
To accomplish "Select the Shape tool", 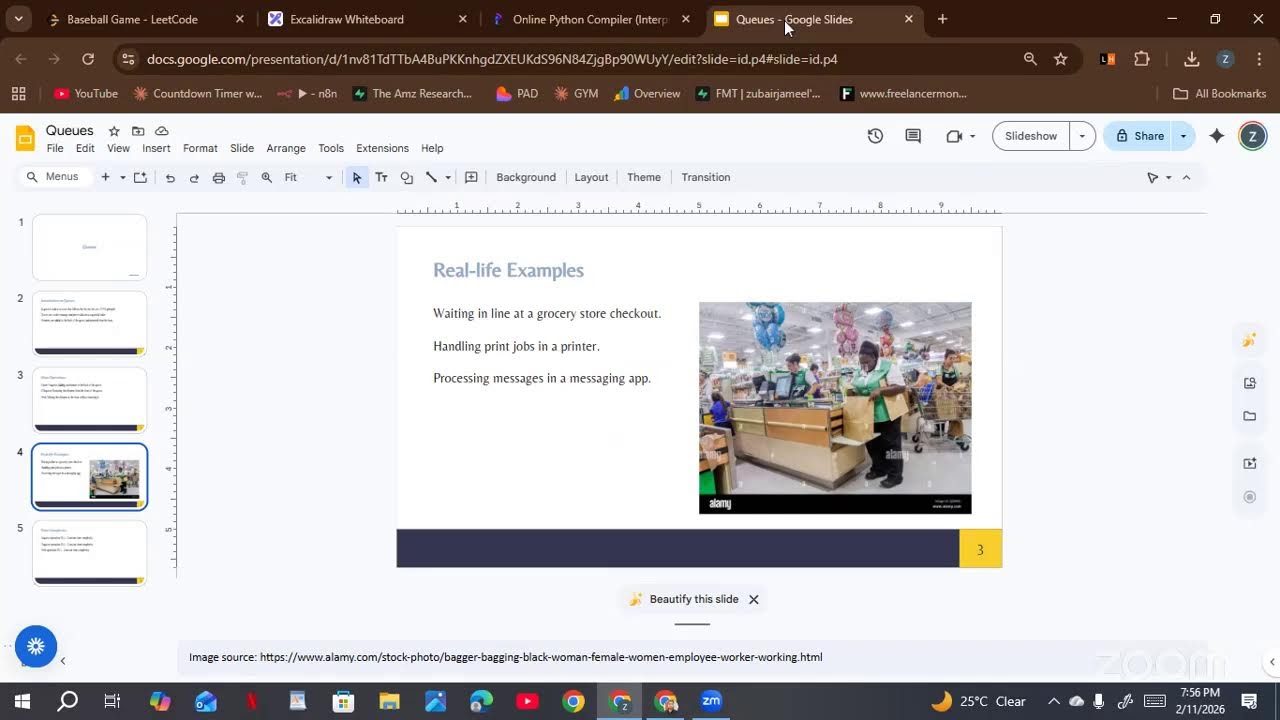I will (406, 178).
